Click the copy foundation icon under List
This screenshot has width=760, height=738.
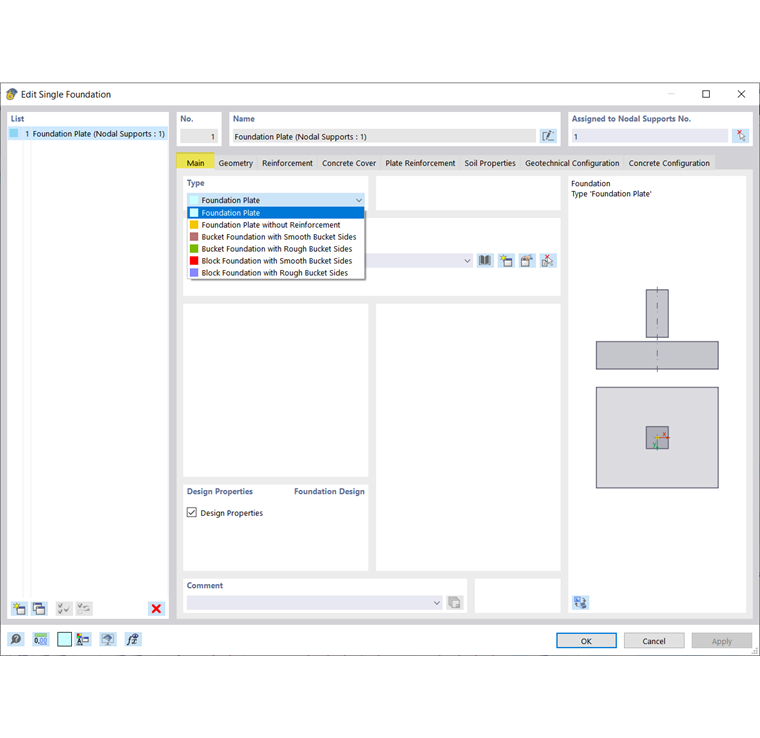(x=39, y=608)
